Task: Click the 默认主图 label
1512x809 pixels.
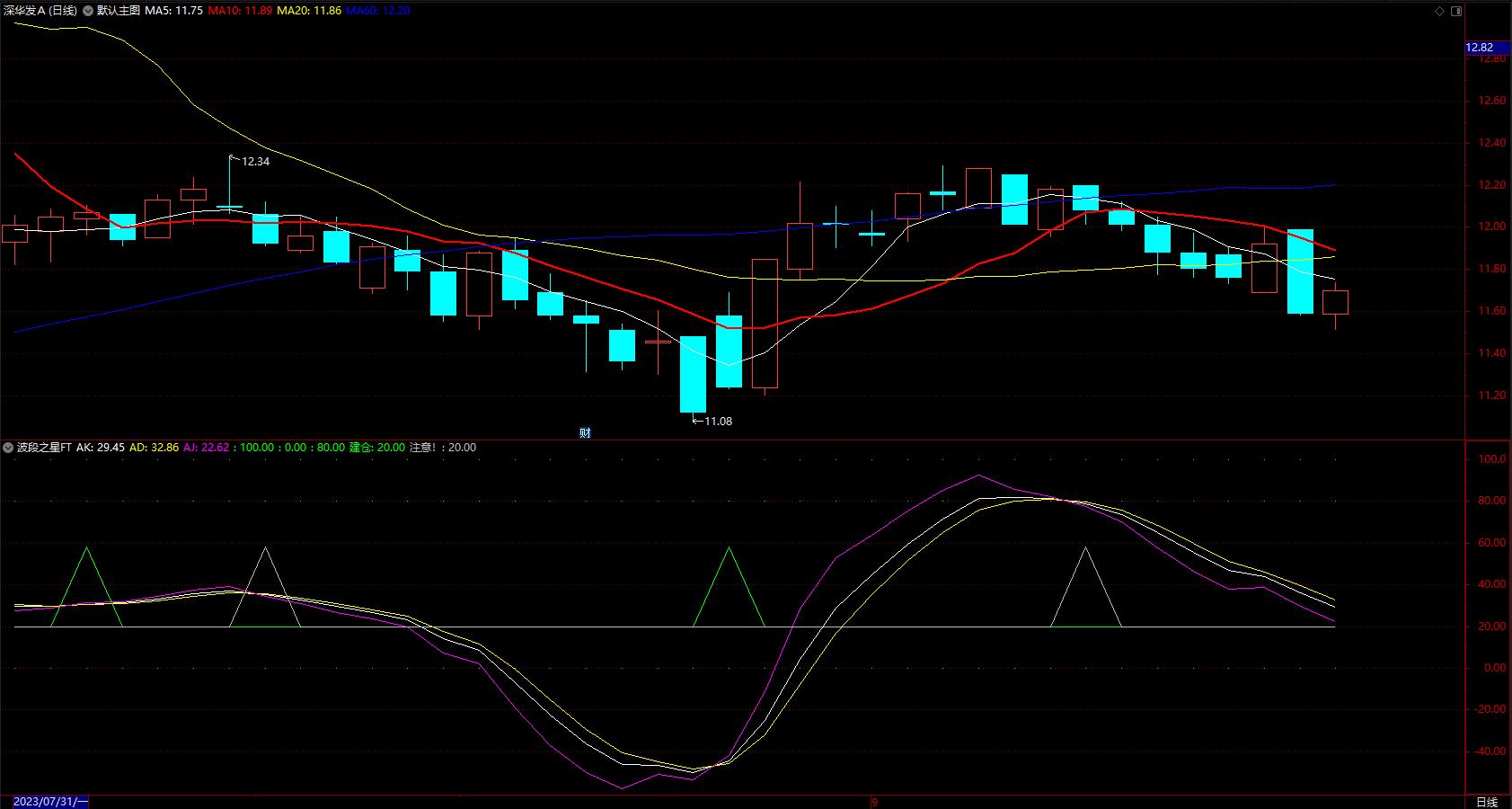Action: tap(119, 11)
